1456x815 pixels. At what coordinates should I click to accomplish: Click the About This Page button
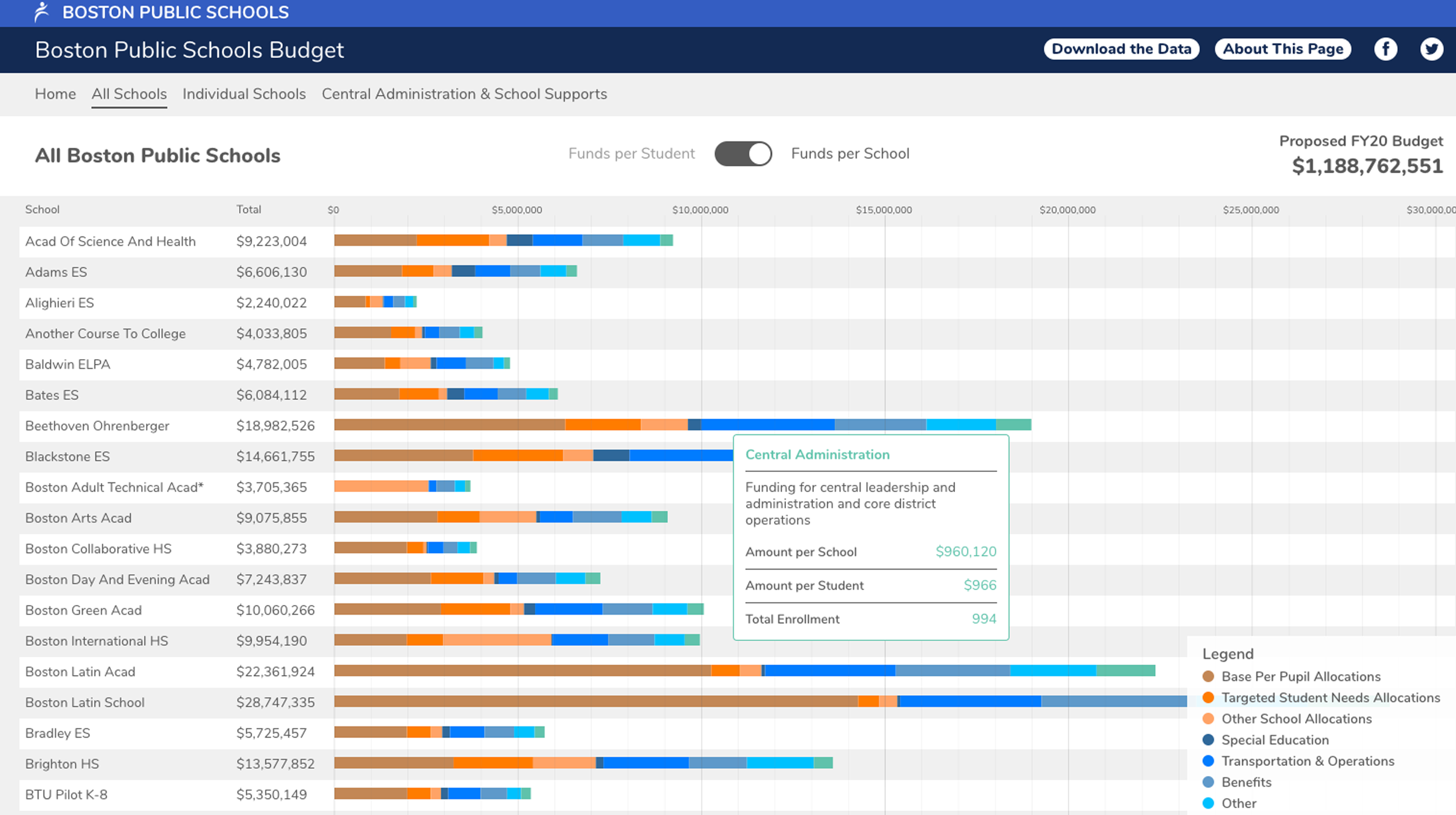click(1283, 49)
